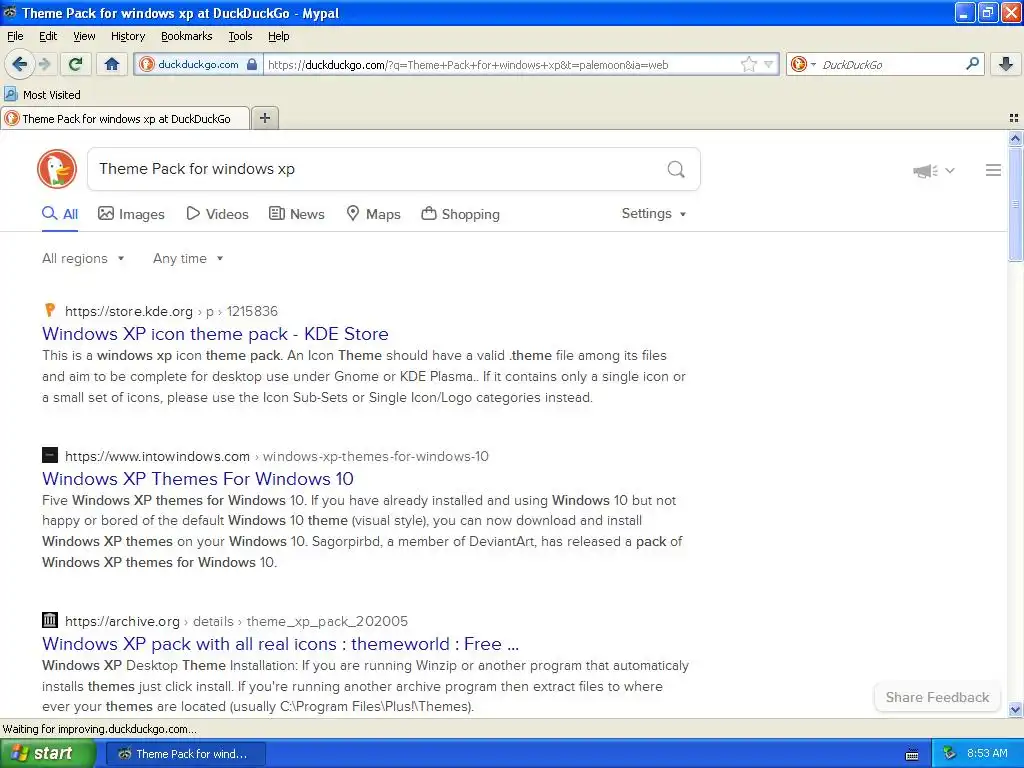
Task: Open the Bookmarks menu
Action: pos(187,36)
